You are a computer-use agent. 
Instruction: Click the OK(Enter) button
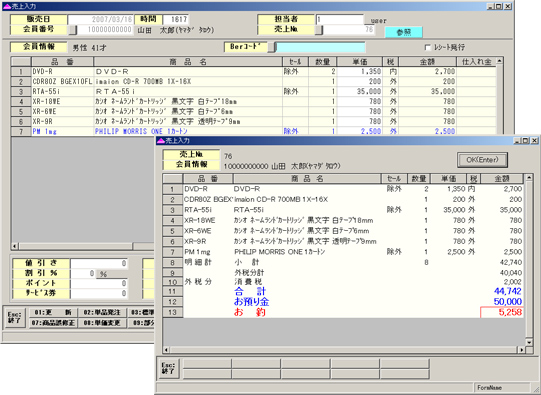(x=482, y=160)
